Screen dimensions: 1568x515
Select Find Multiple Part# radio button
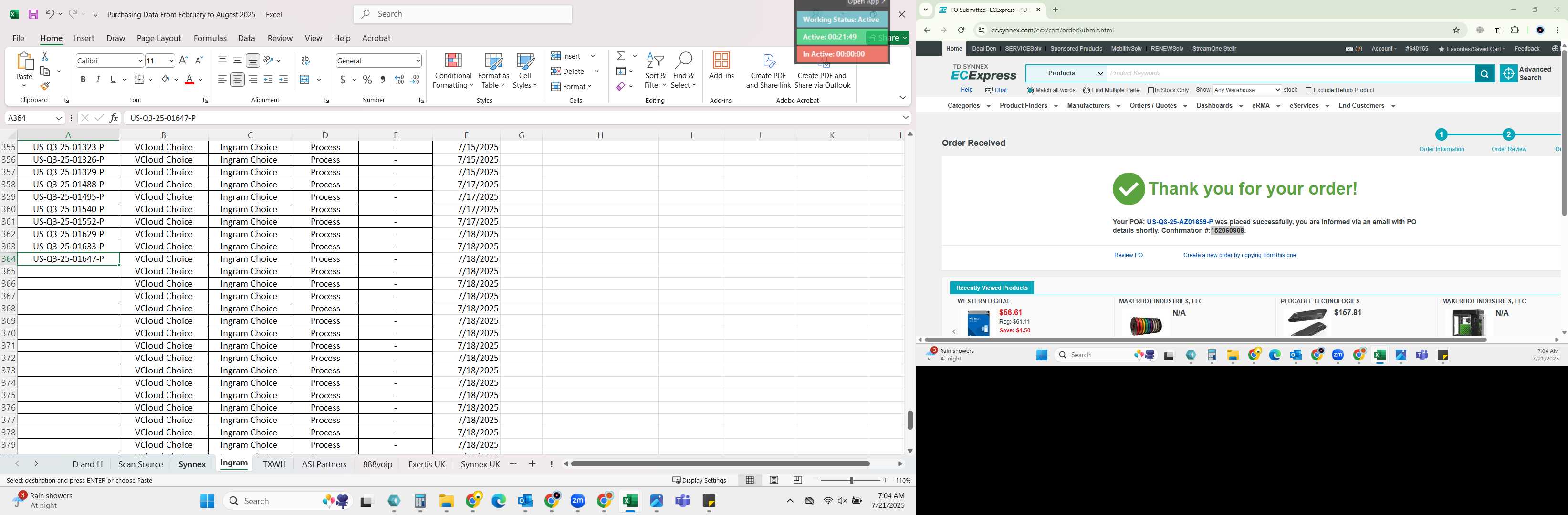click(1087, 90)
